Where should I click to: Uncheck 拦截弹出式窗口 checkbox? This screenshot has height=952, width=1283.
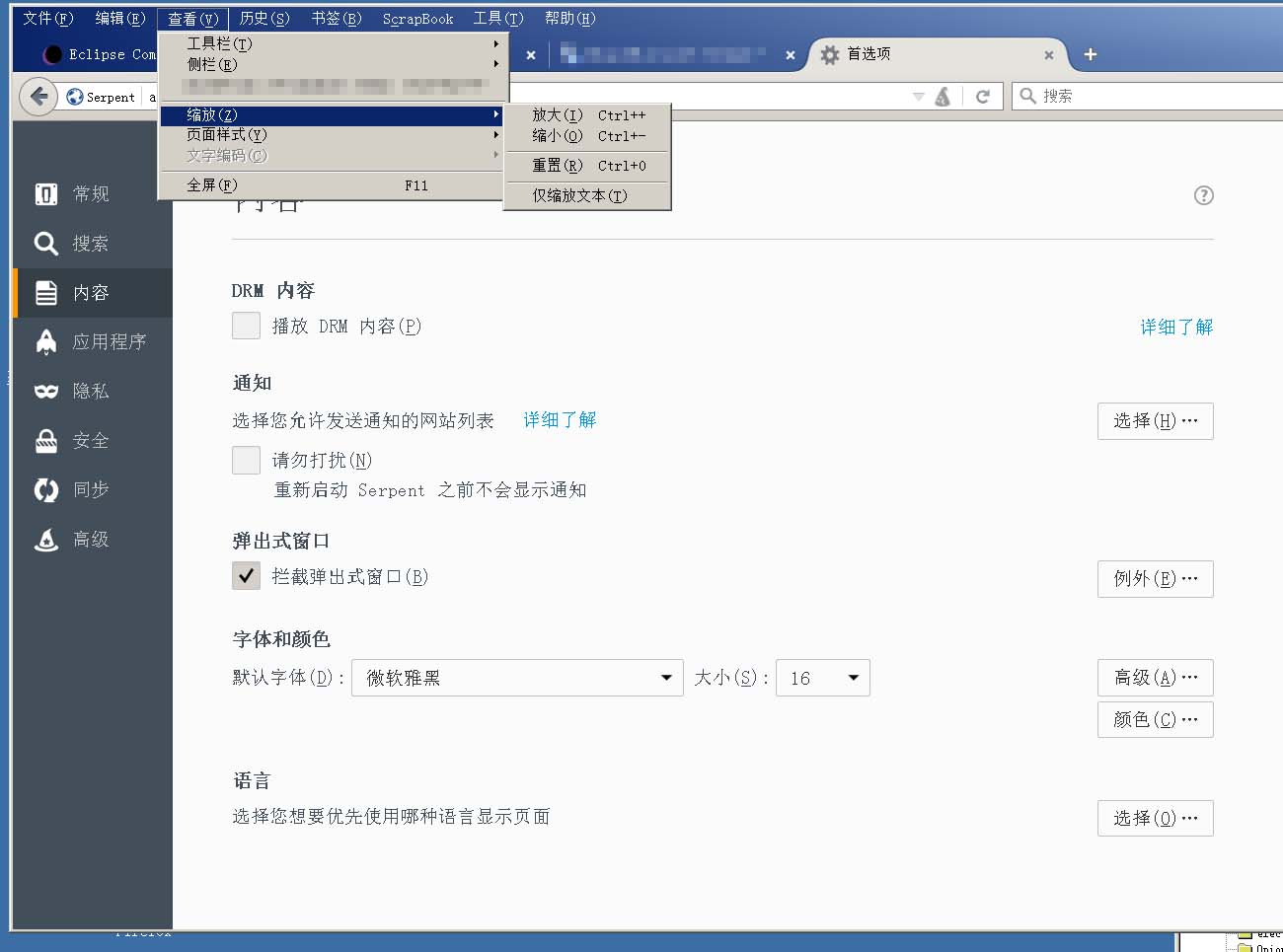pos(246,576)
